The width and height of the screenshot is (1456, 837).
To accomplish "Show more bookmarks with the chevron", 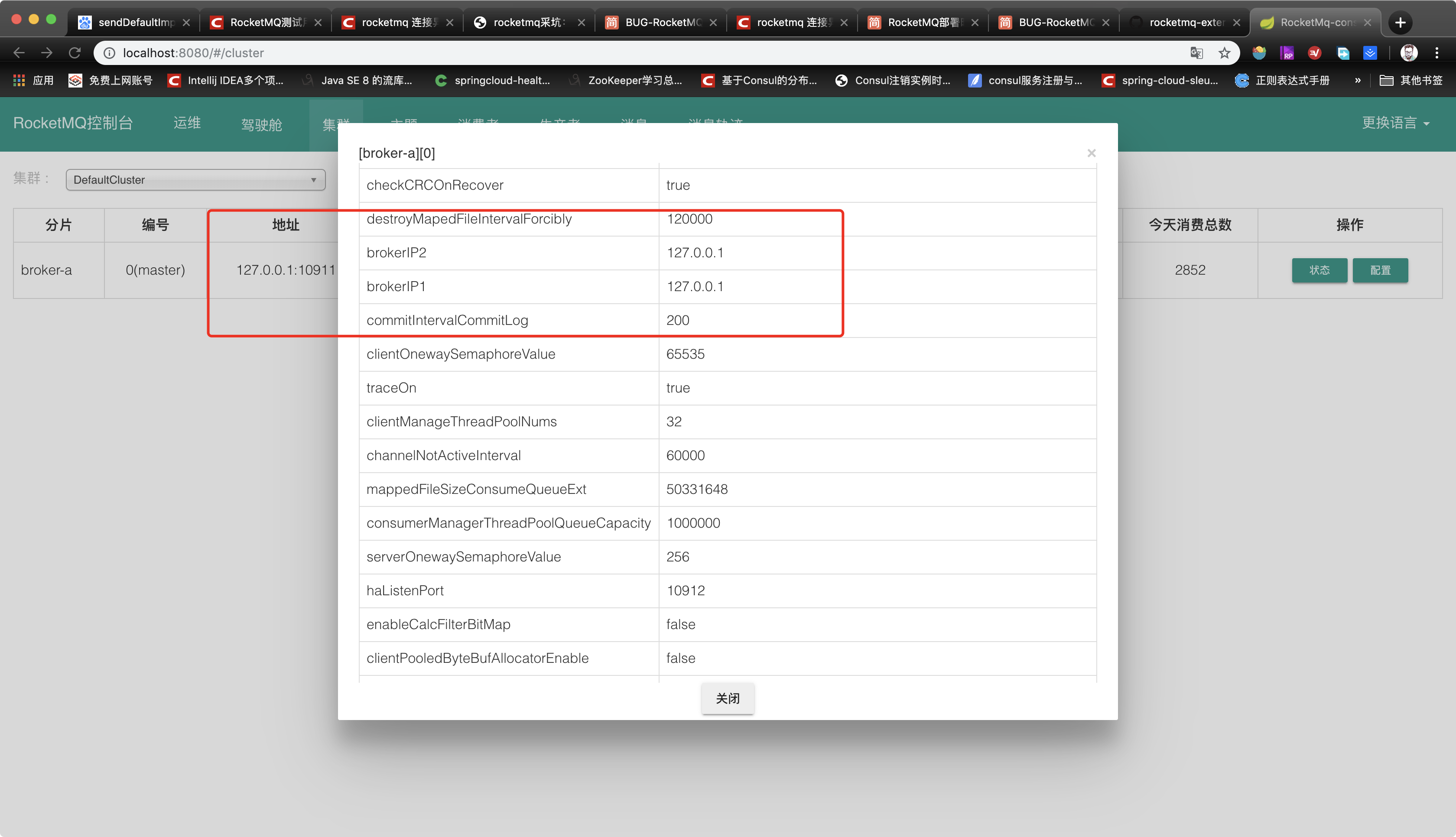I will coord(1358,81).
